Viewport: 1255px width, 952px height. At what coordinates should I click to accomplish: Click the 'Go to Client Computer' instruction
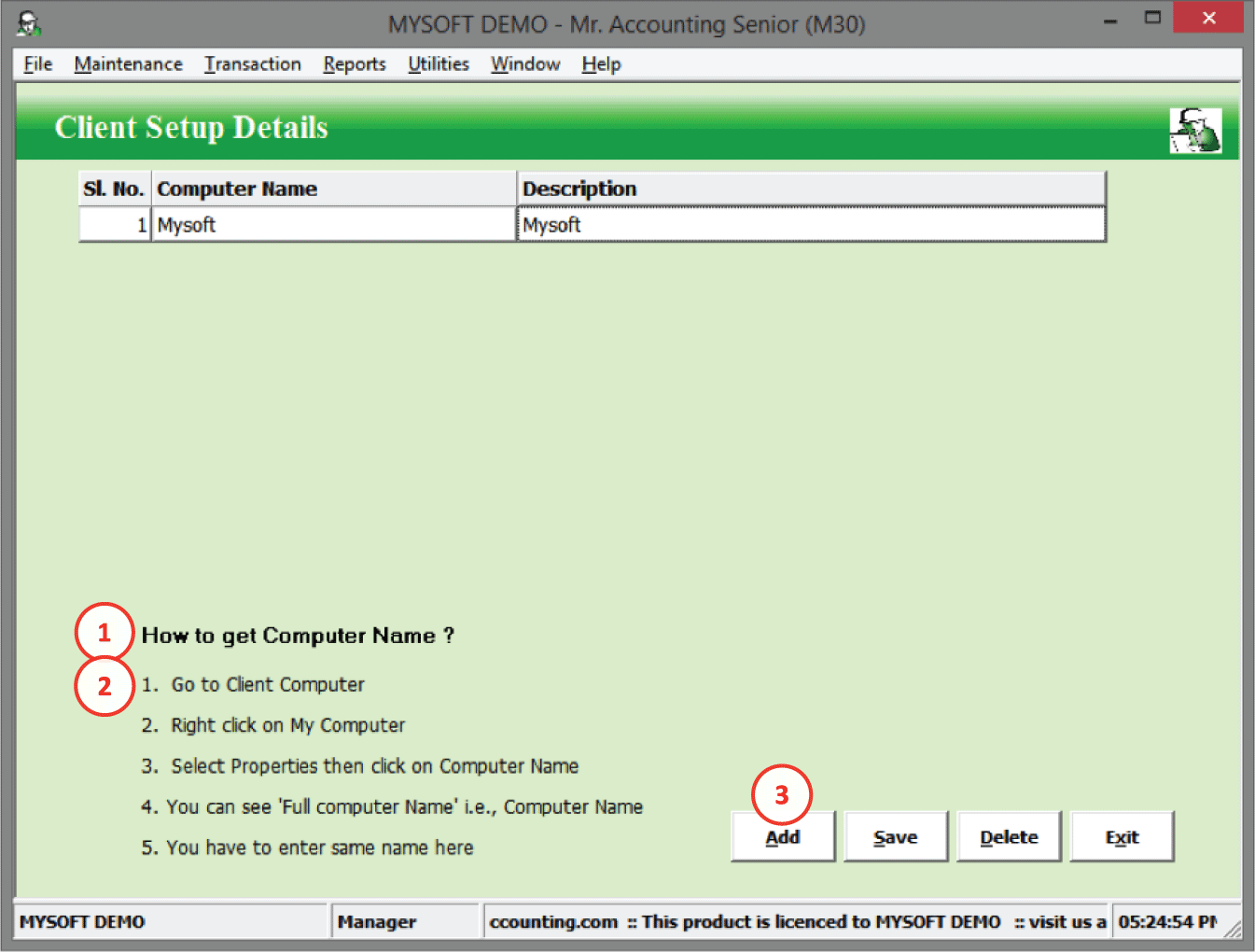253,685
